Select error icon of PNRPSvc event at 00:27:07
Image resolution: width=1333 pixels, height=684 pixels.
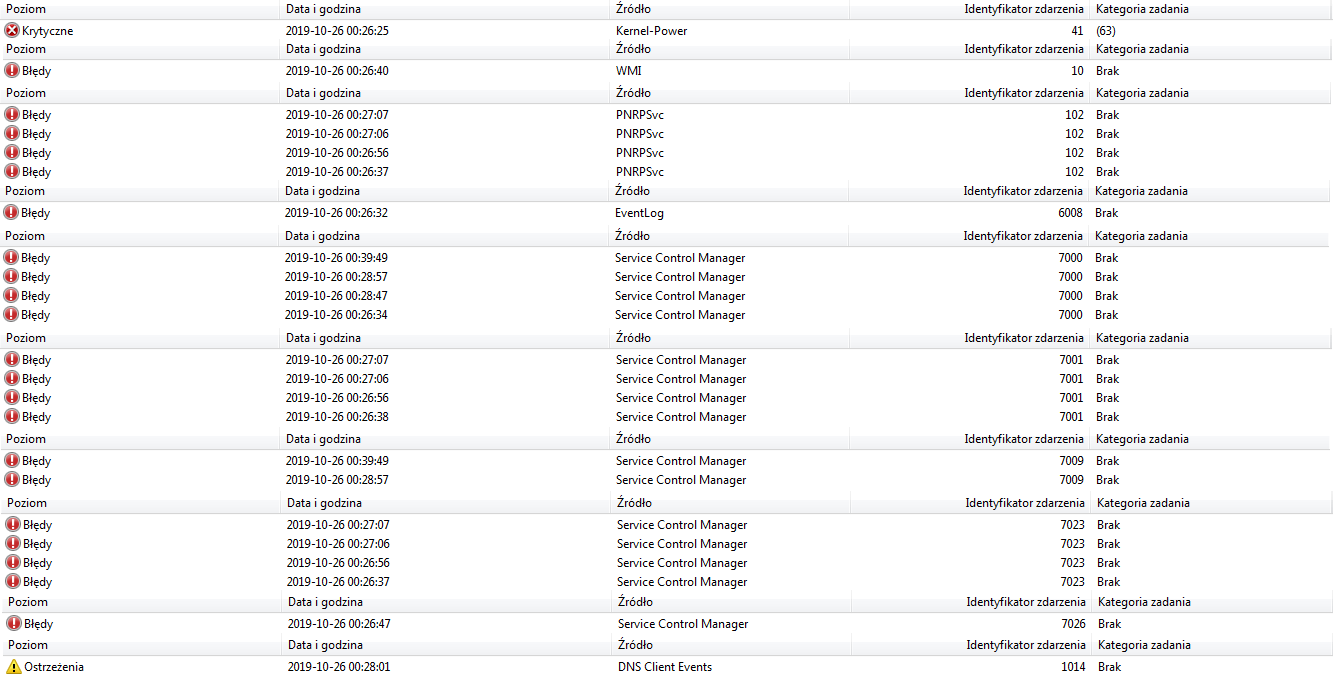tap(13, 115)
